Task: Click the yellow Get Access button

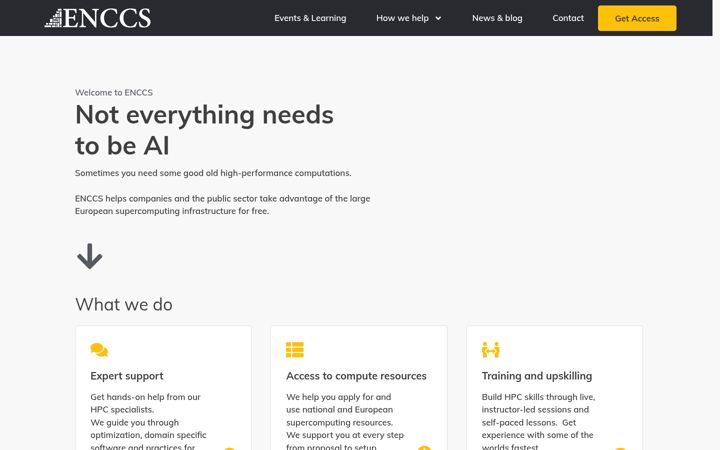Action: [x=637, y=18]
